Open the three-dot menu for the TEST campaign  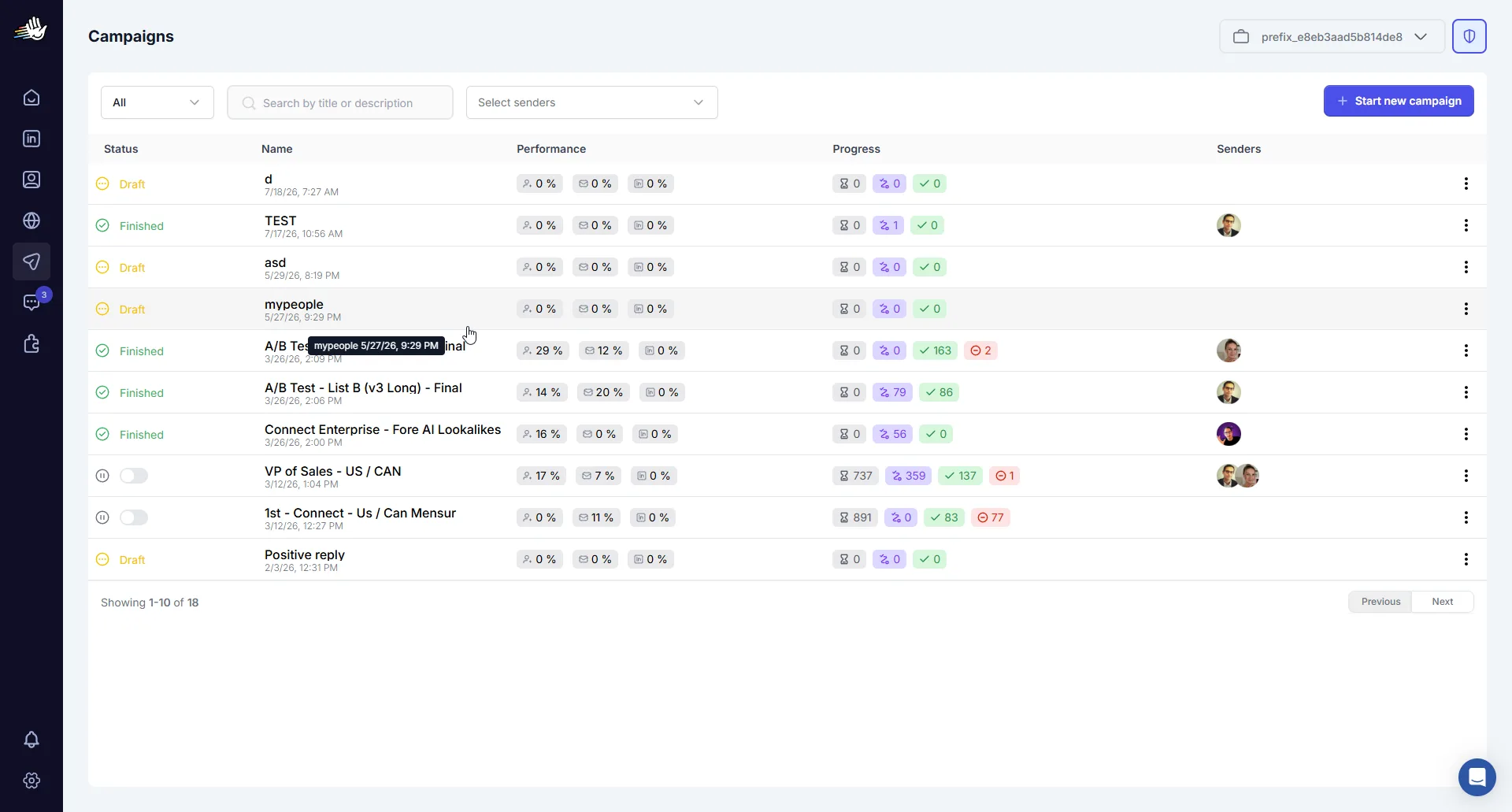coord(1466,225)
